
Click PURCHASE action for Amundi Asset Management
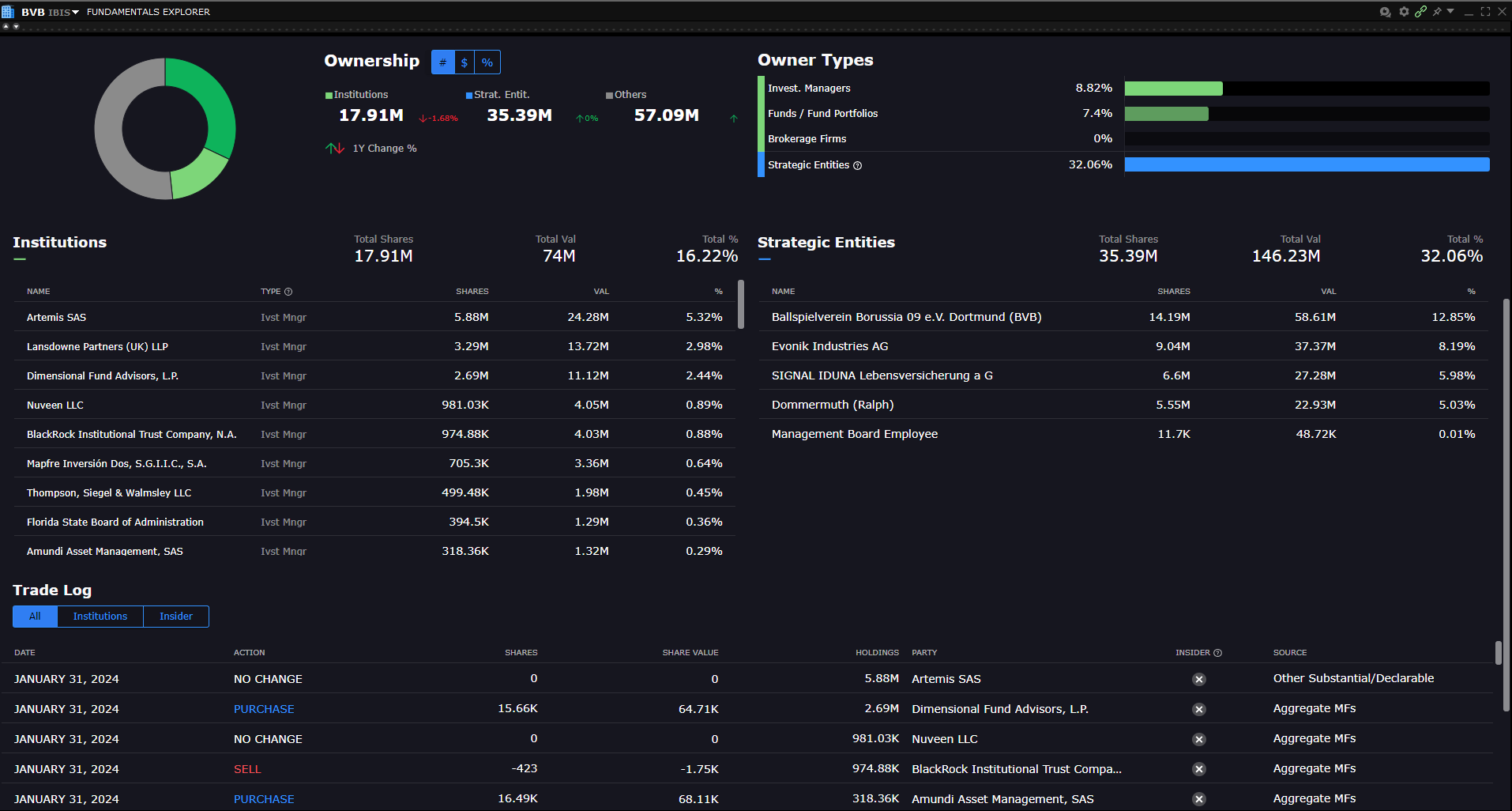tap(264, 799)
